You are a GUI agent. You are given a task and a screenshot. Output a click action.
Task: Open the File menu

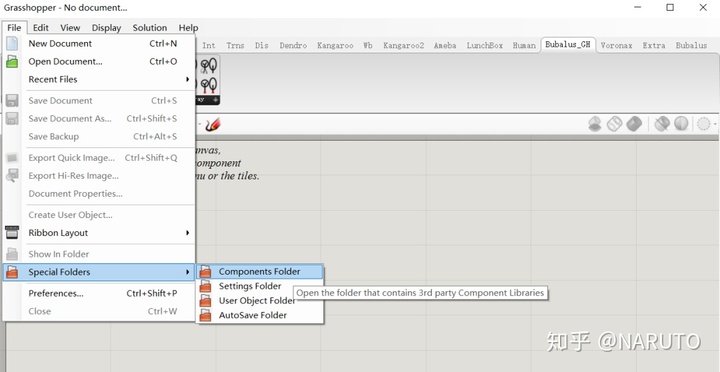[14, 28]
